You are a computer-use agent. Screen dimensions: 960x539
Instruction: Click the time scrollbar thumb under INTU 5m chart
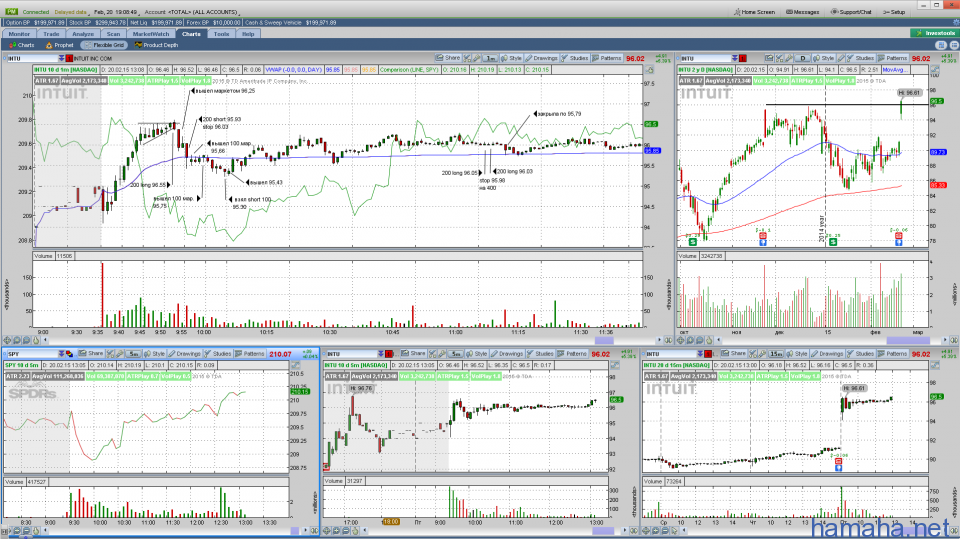(602, 530)
